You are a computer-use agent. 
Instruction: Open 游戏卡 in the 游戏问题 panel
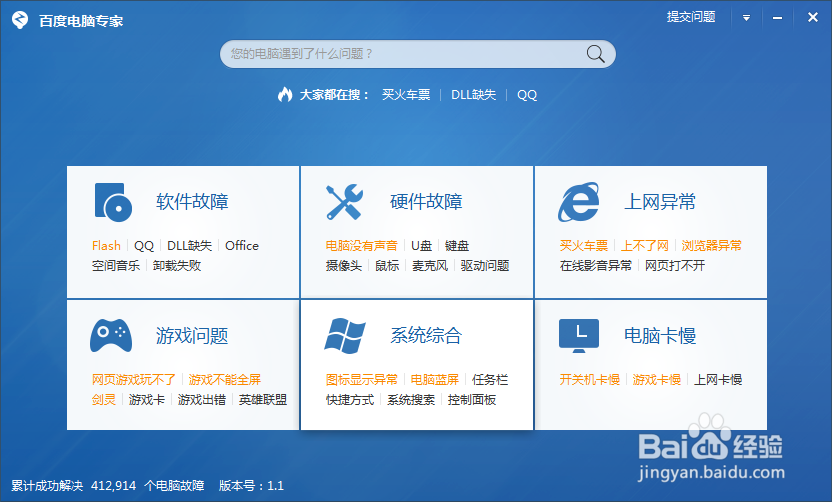(146, 400)
